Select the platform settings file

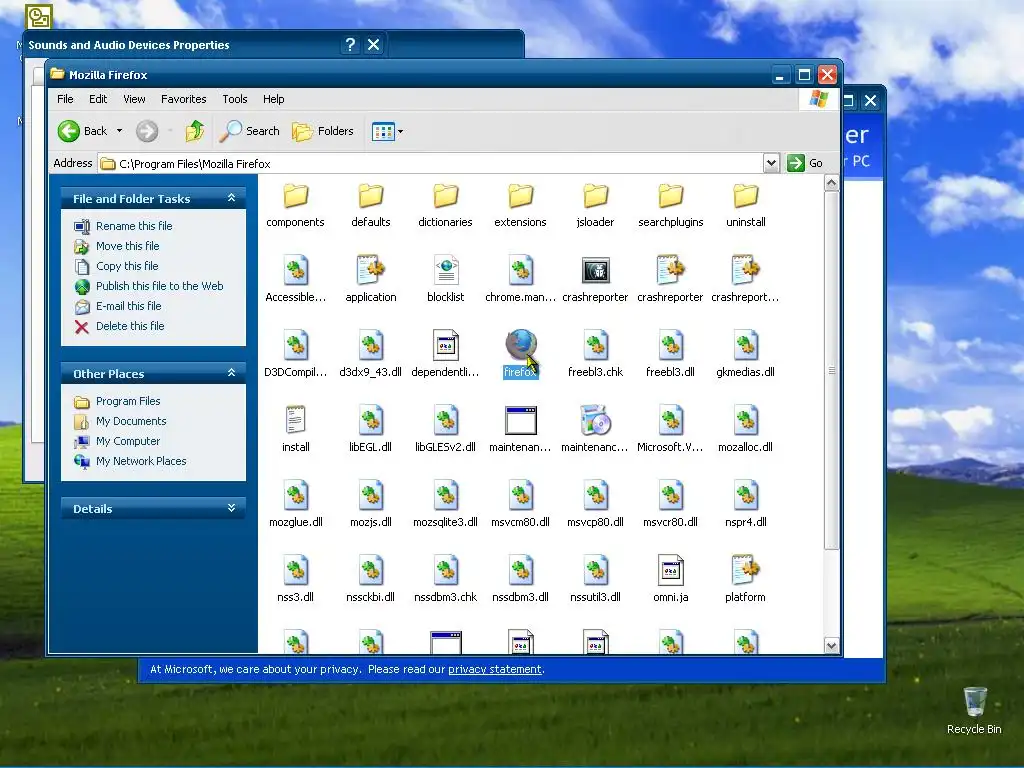click(746, 570)
